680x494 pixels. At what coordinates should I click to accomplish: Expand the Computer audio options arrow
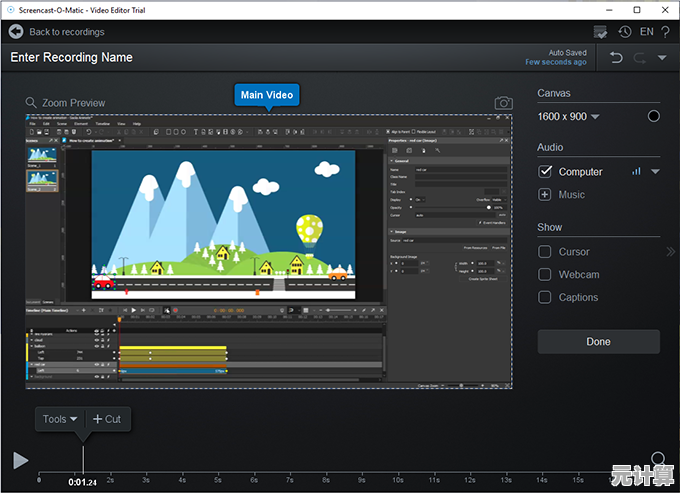[656, 172]
